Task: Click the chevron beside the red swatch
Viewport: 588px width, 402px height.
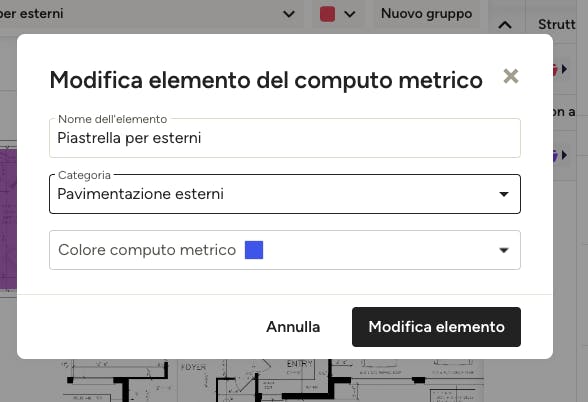Action: click(350, 14)
